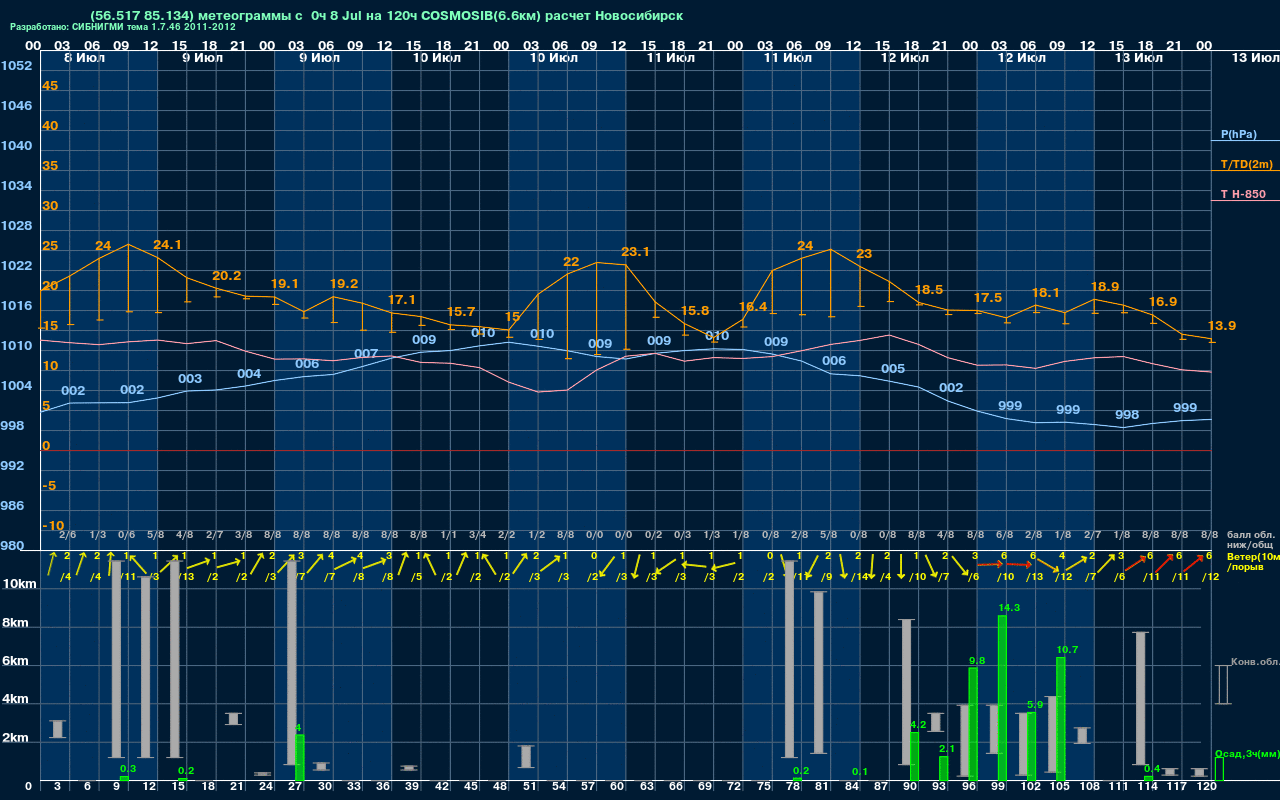The image size is (1280, 800).
Task: Click the 15.8 temperature label
Action: (694, 311)
